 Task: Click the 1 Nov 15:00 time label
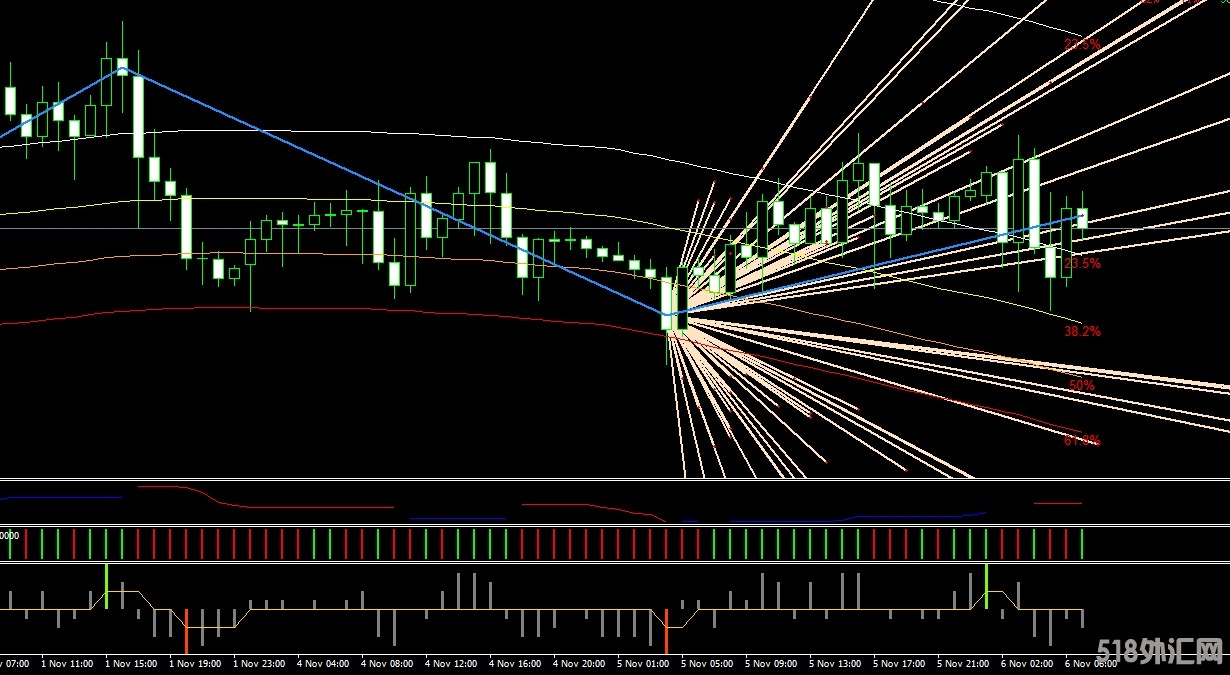click(x=131, y=663)
